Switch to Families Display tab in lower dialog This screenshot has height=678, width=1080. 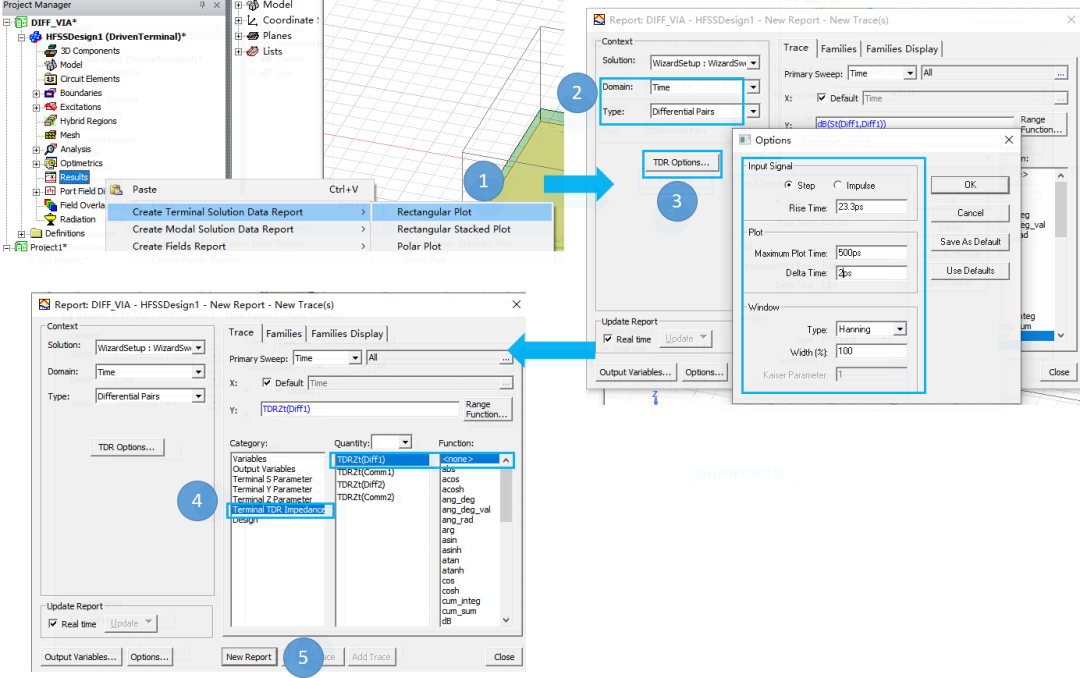tap(347, 333)
